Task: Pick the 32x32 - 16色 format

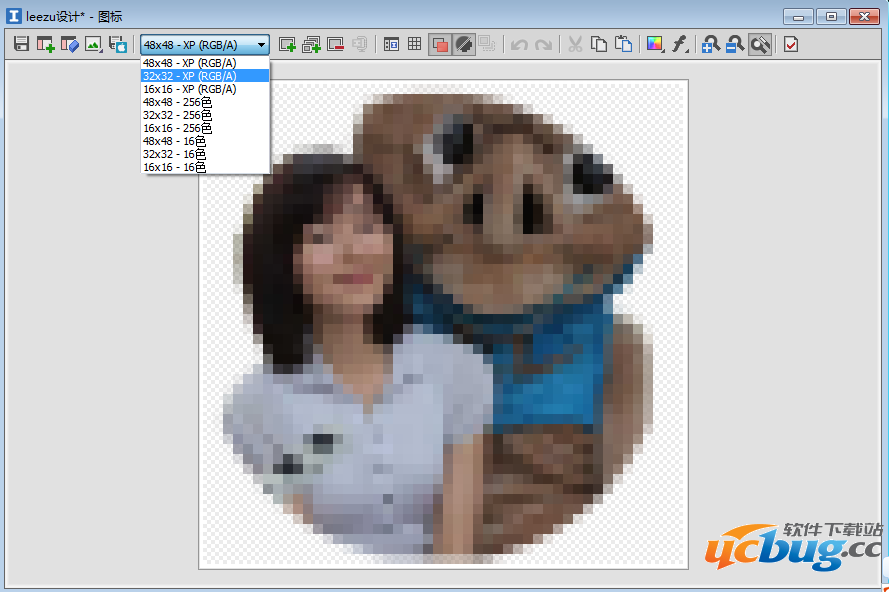Action: 205,154
